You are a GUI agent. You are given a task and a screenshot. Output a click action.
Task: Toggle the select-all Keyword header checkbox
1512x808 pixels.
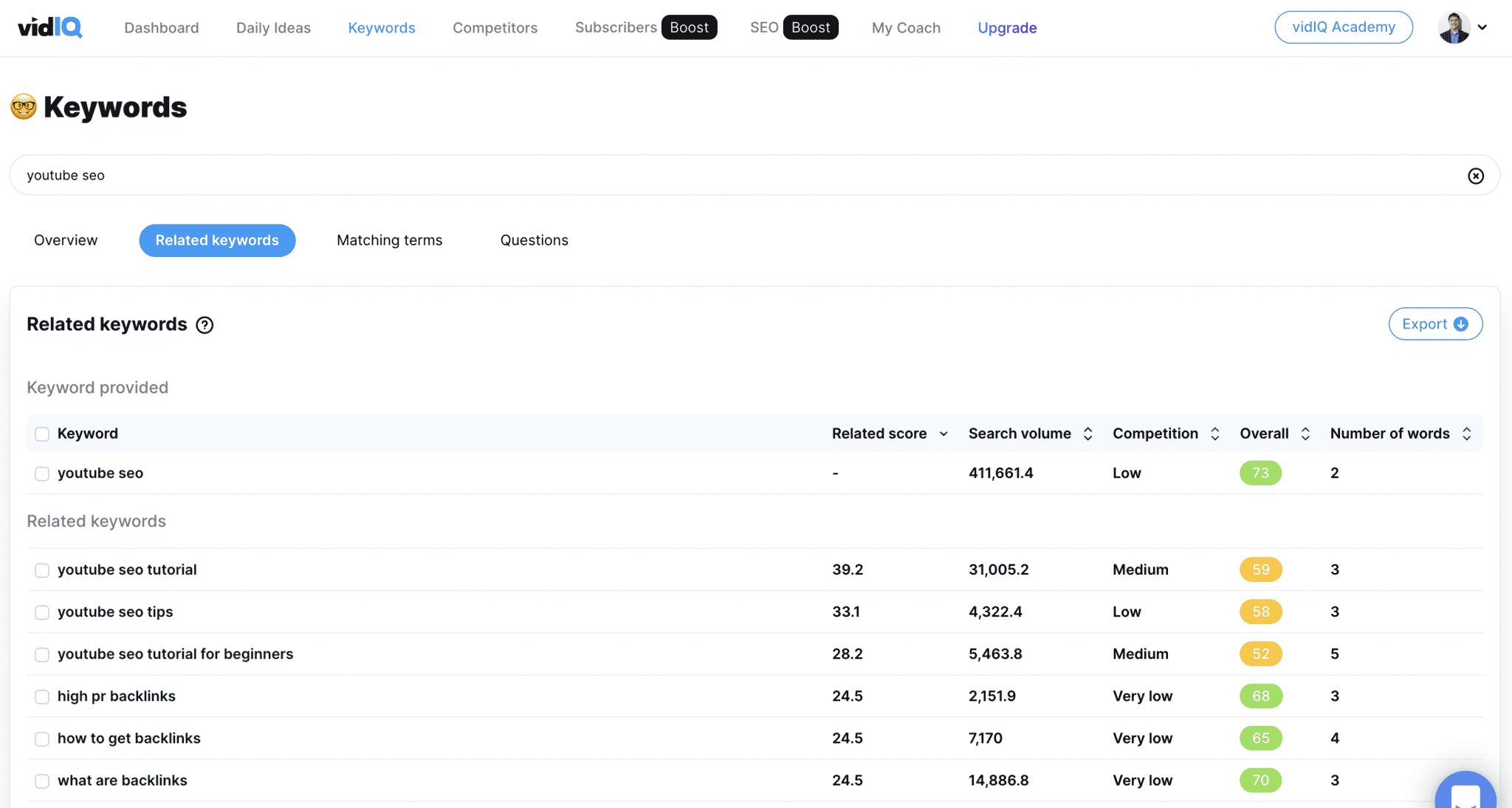(x=42, y=434)
